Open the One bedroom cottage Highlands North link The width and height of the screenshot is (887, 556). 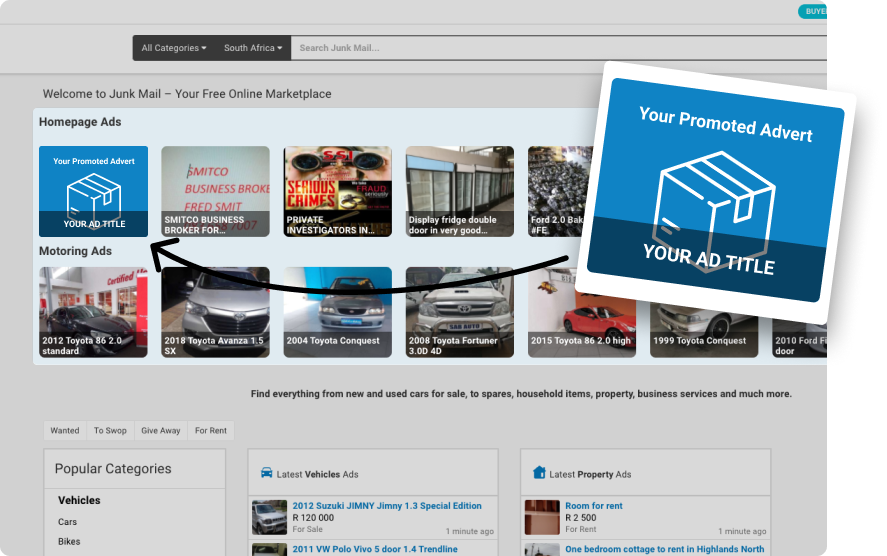[x=665, y=549]
